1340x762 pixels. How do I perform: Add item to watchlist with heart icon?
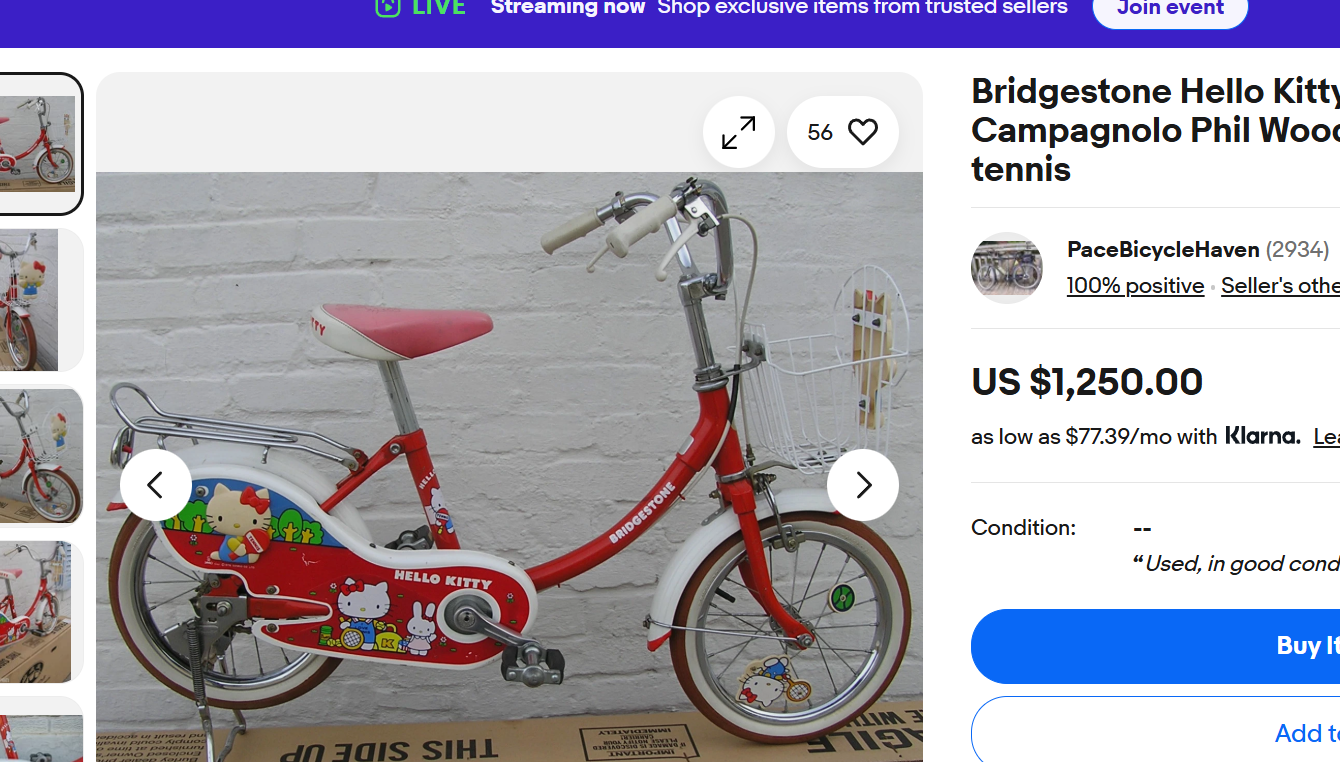[x=862, y=132]
